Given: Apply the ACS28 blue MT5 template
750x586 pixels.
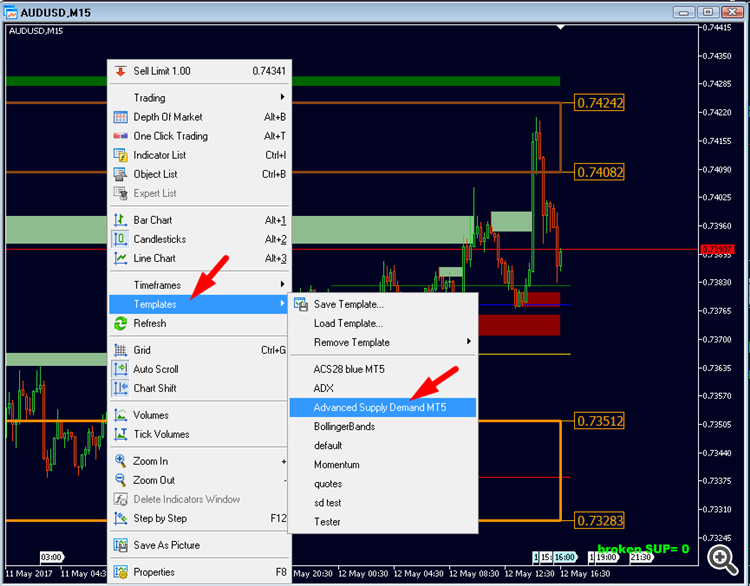Looking at the screenshot, I should (x=383, y=369).
